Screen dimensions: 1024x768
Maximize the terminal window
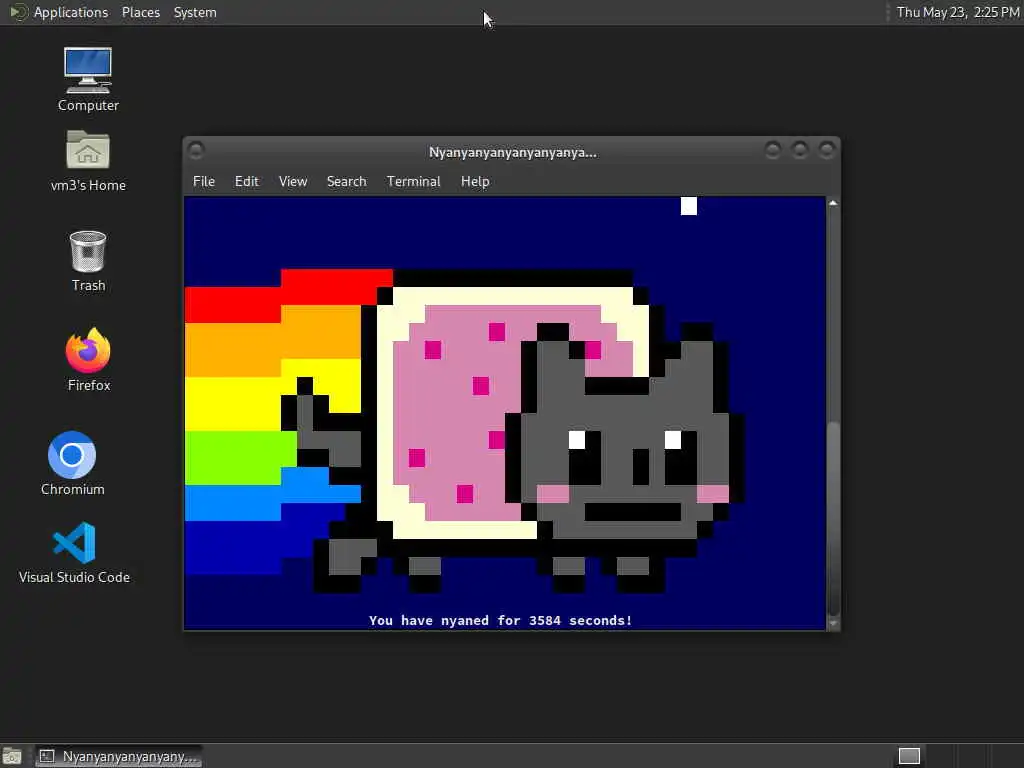pos(799,150)
